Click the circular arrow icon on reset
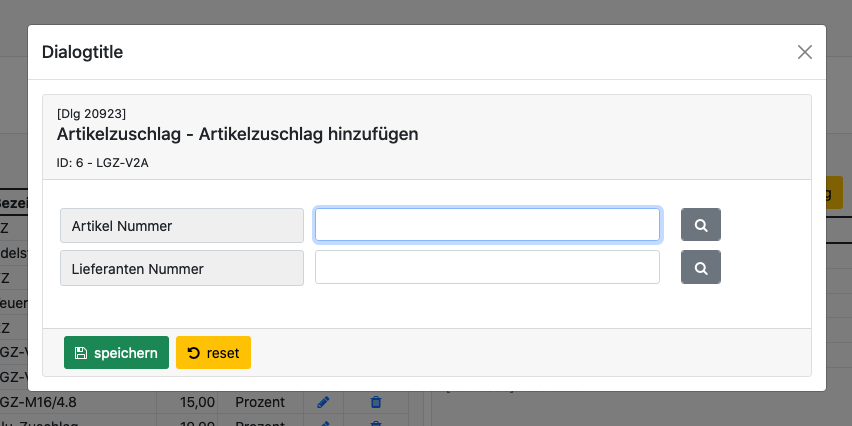This screenshot has height=426, width=852. point(194,353)
